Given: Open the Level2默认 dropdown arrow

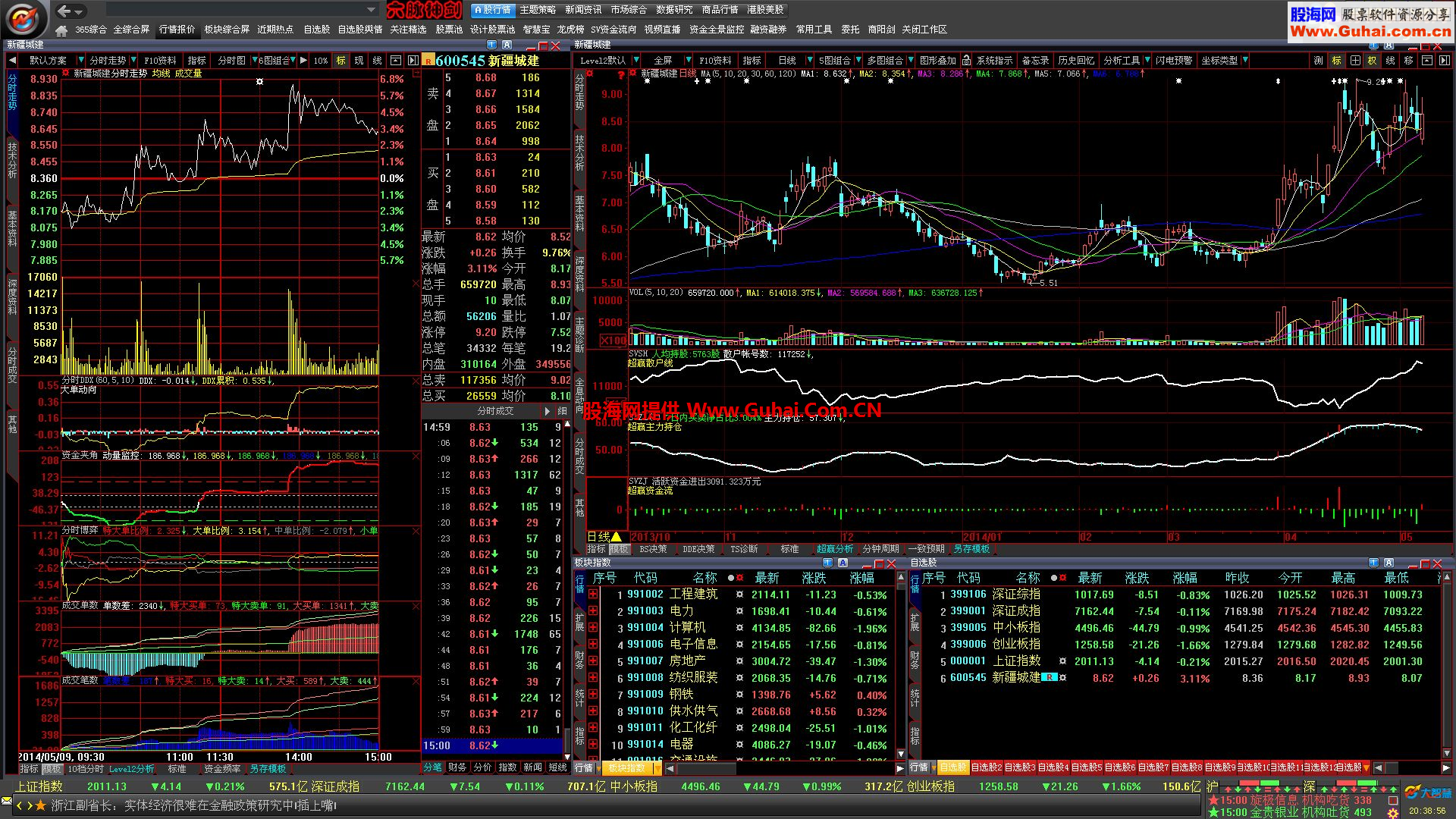Looking at the screenshot, I should (x=636, y=60).
